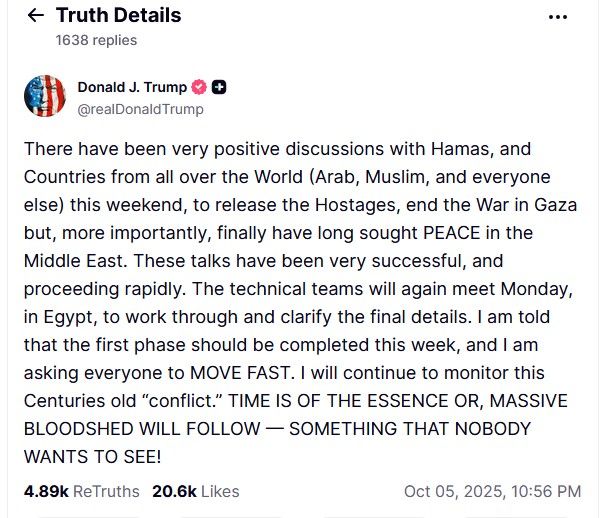Viewport: 609px width, 518px height.
Task: Go back using the left arrow
Action: (x=36, y=16)
